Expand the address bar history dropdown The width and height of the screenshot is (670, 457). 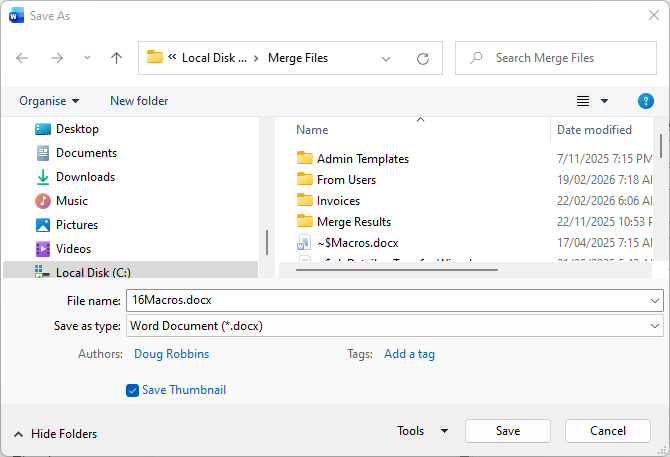386,59
